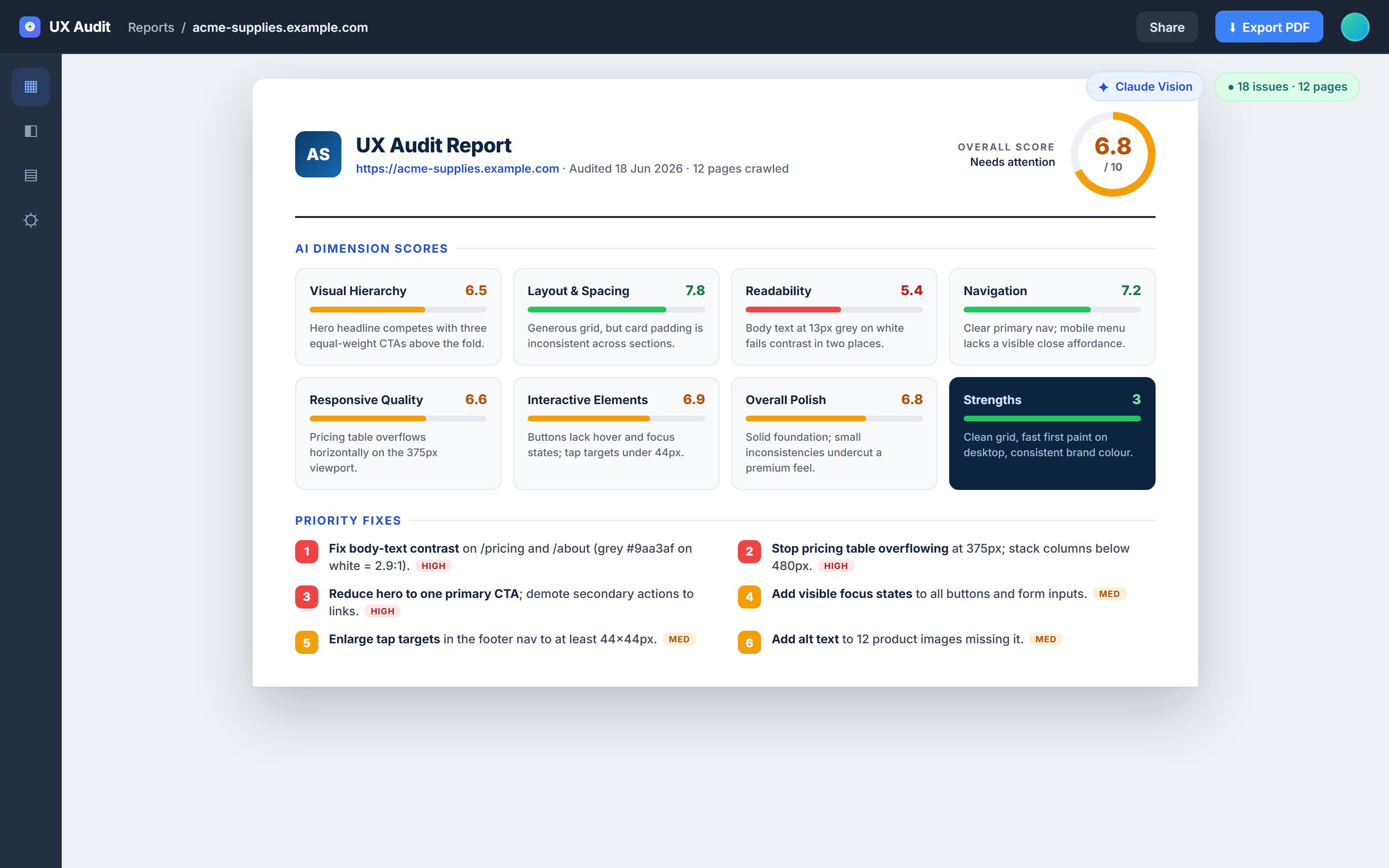Click priority fix number 4 badge
1389x868 pixels.
pyautogui.click(x=749, y=597)
